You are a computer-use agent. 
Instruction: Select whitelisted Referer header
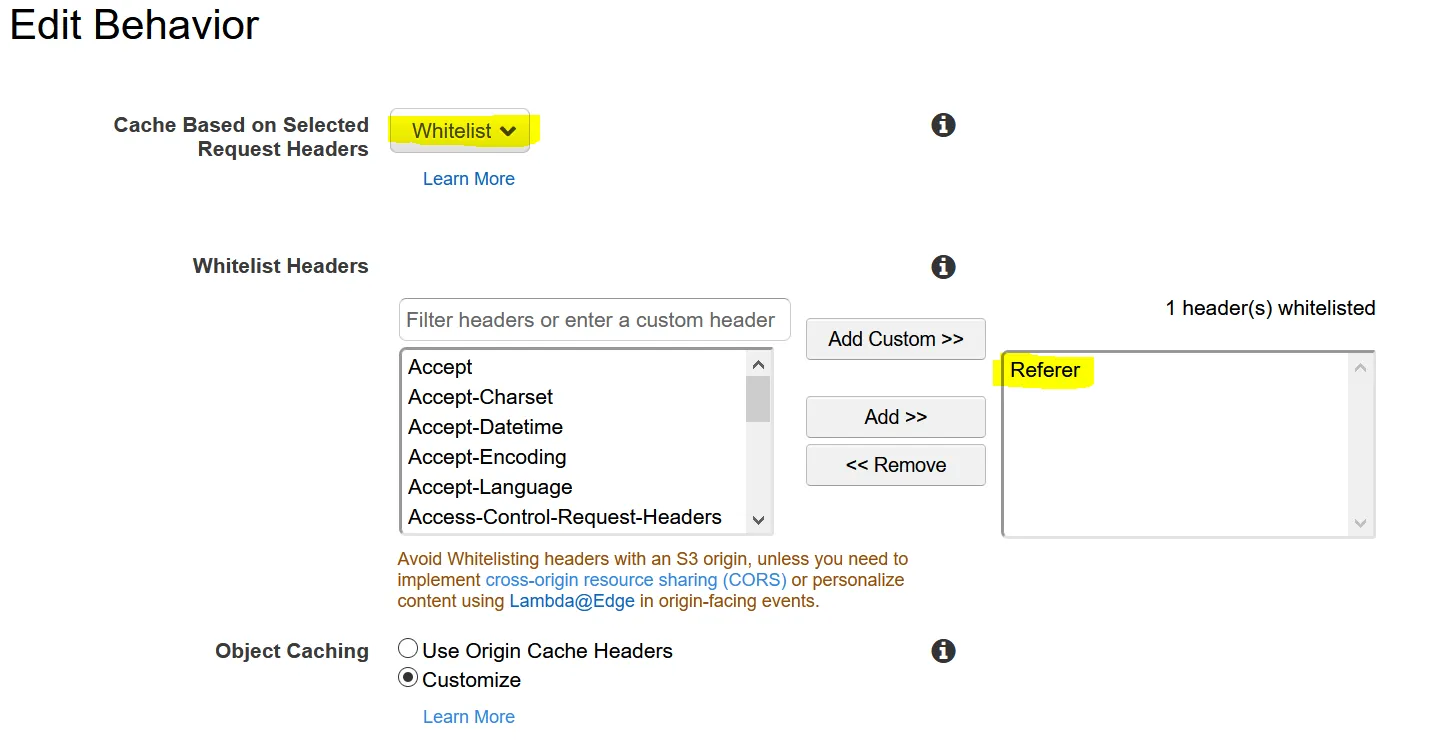(x=1045, y=370)
